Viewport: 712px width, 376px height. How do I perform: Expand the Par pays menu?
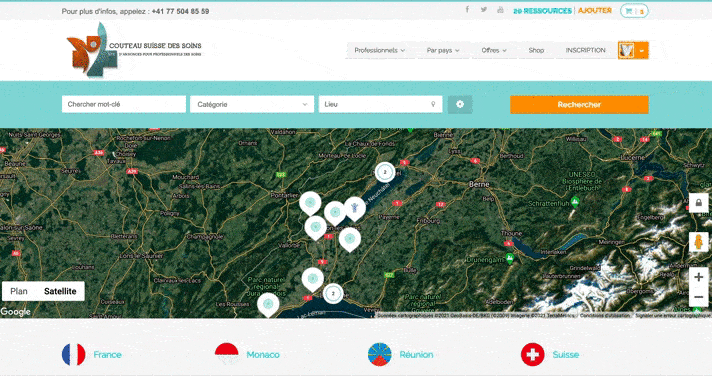click(x=443, y=50)
